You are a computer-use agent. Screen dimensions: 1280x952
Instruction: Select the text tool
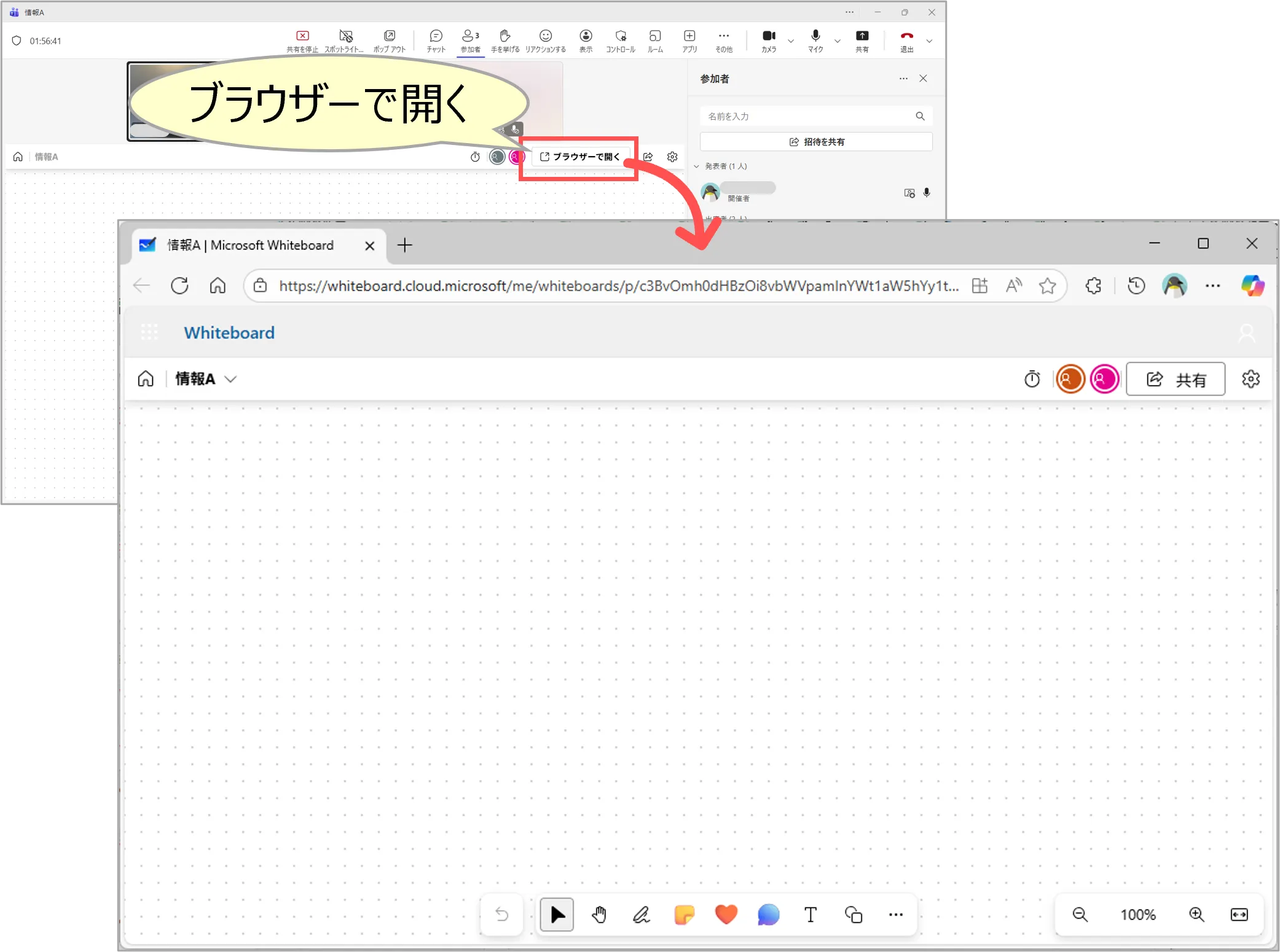(x=811, y=915)
